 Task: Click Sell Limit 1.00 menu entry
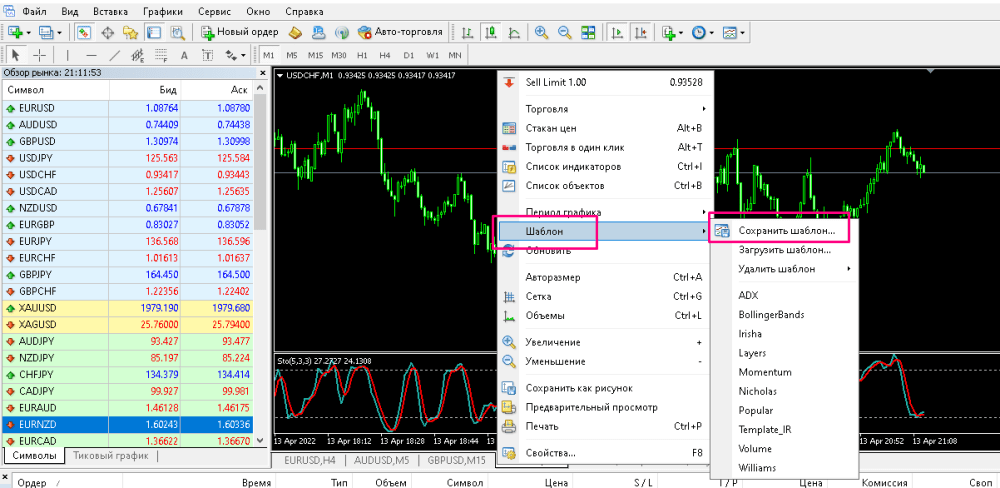[x=605, y=82]
